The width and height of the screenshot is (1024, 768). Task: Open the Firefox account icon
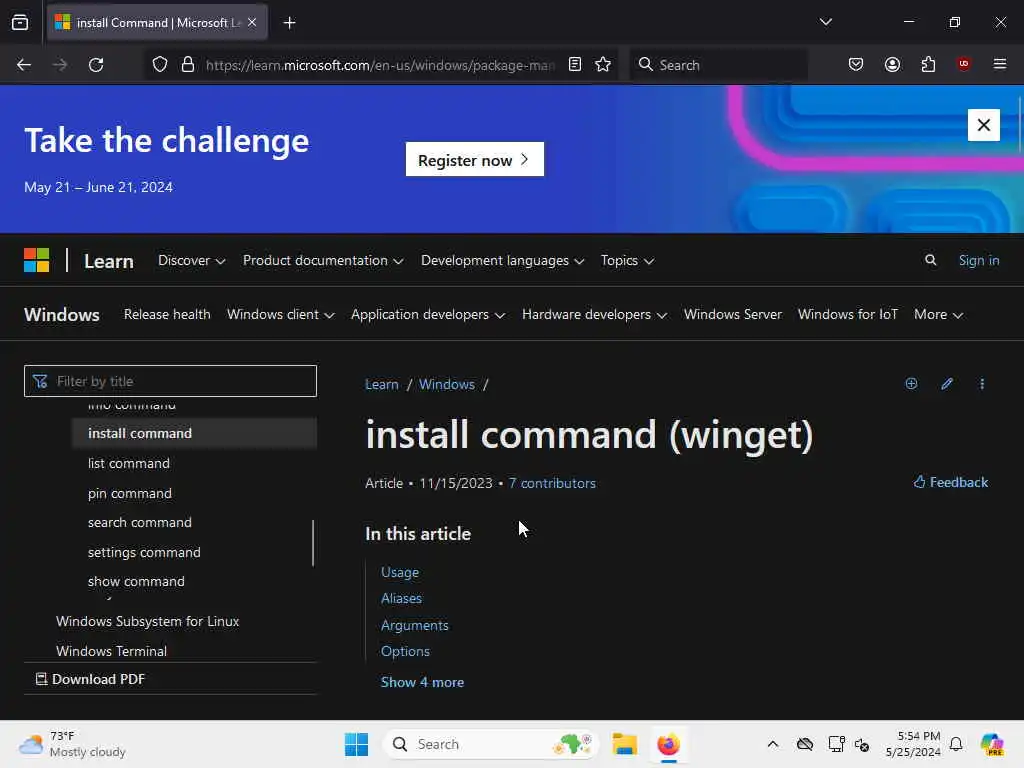click(892, 65)
